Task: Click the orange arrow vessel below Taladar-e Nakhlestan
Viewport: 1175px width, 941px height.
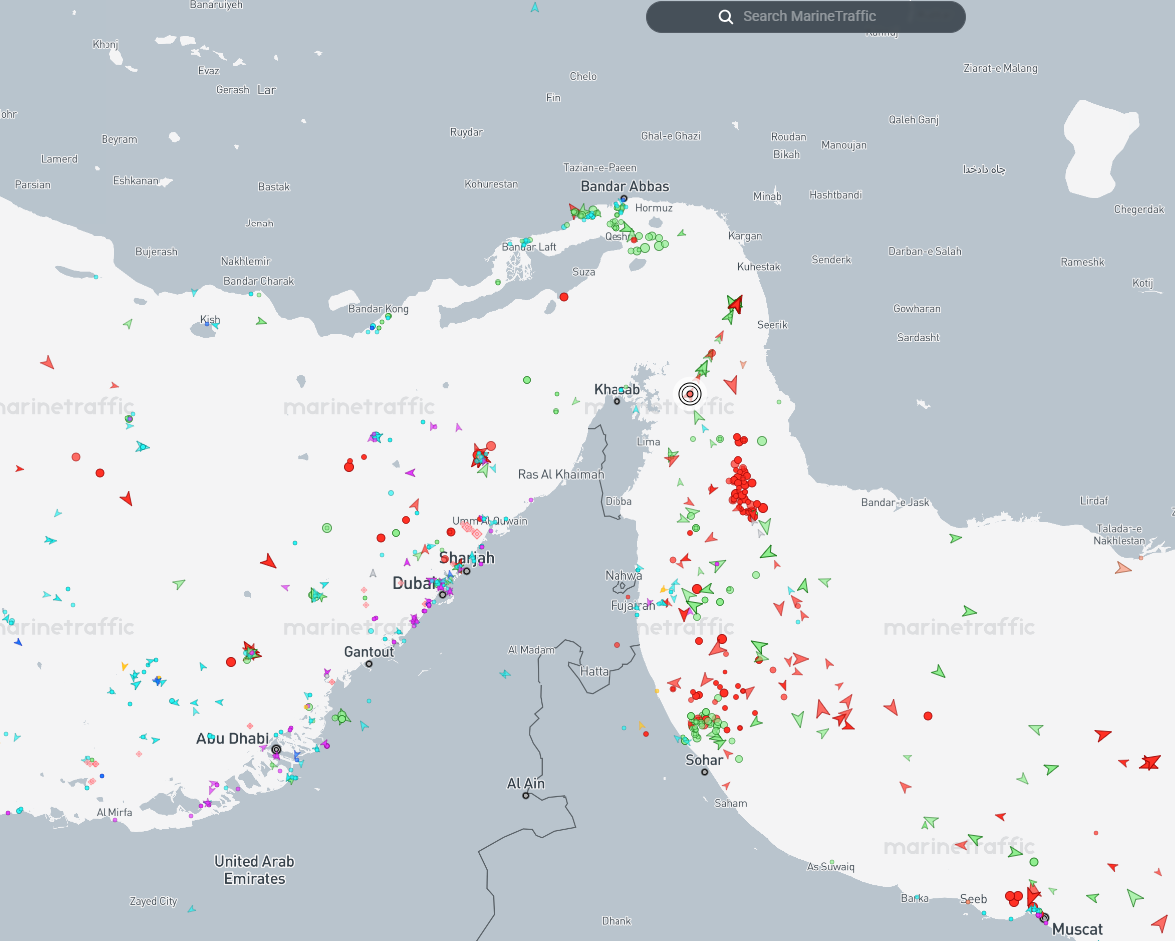Action: (x=1123, y=568)
